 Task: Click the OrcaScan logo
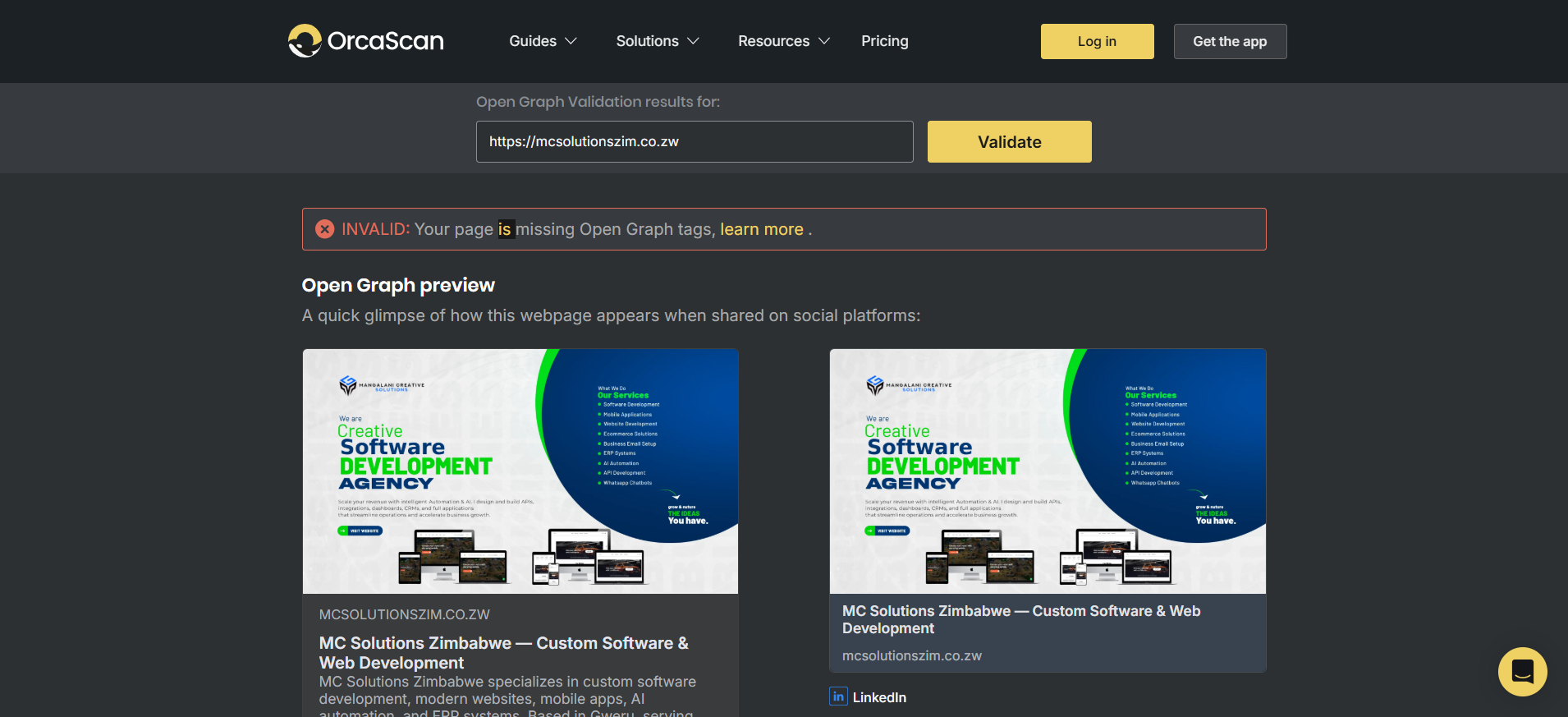point(366,41)
